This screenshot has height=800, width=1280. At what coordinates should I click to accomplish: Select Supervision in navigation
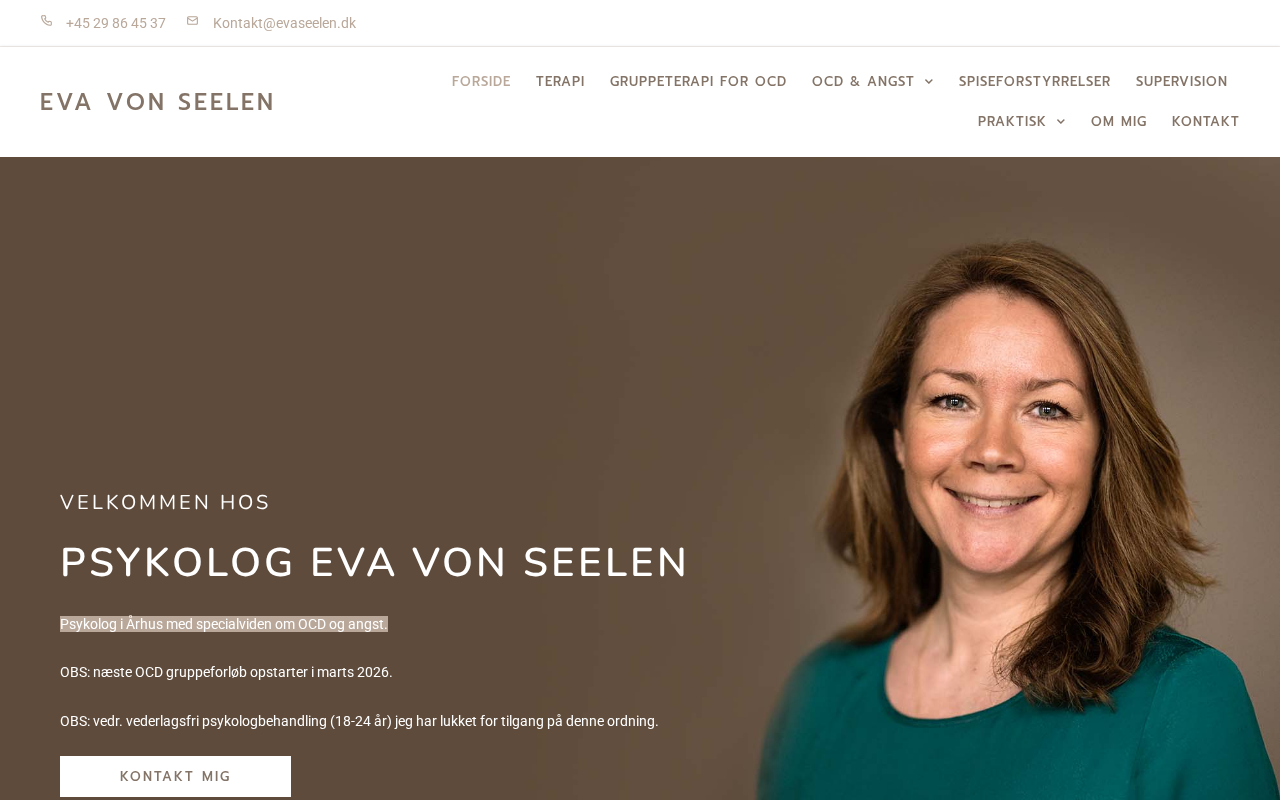[x=1182, y=82]
